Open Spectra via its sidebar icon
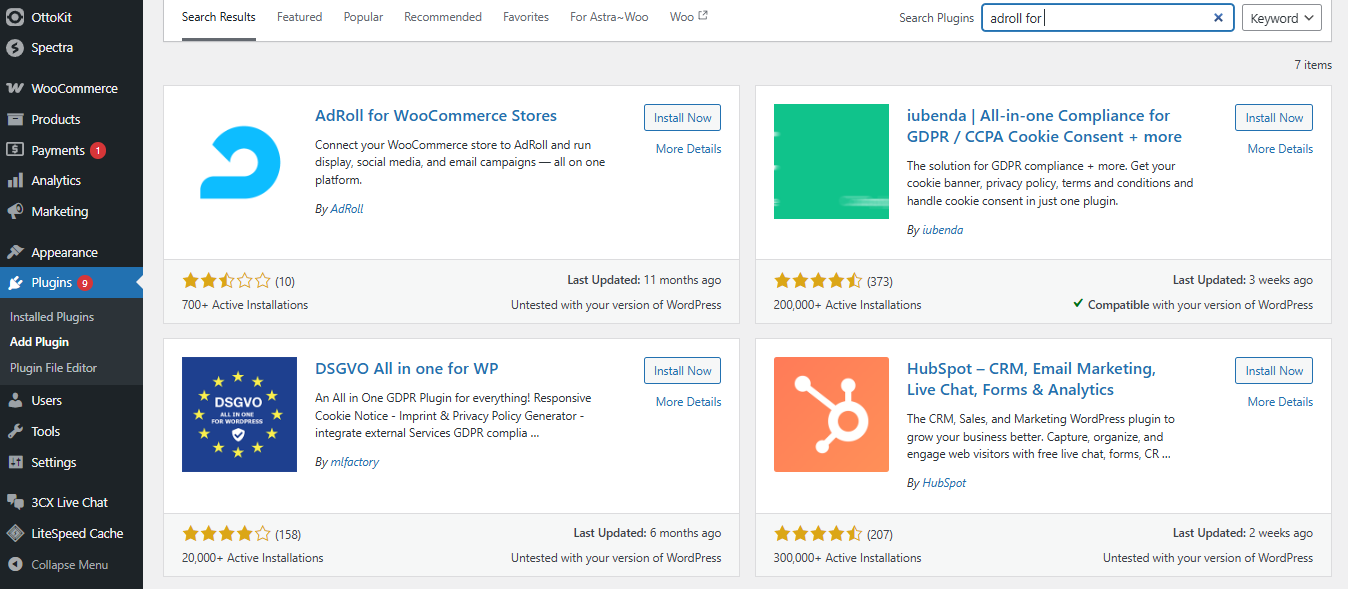1348x589 pixels. (15, 47)
